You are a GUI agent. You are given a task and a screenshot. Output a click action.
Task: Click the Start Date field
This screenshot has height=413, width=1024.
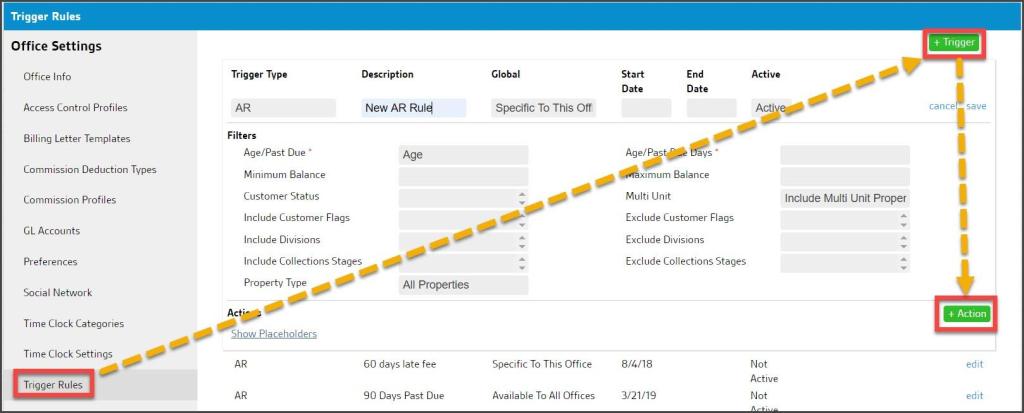click(x=646, y=108)
